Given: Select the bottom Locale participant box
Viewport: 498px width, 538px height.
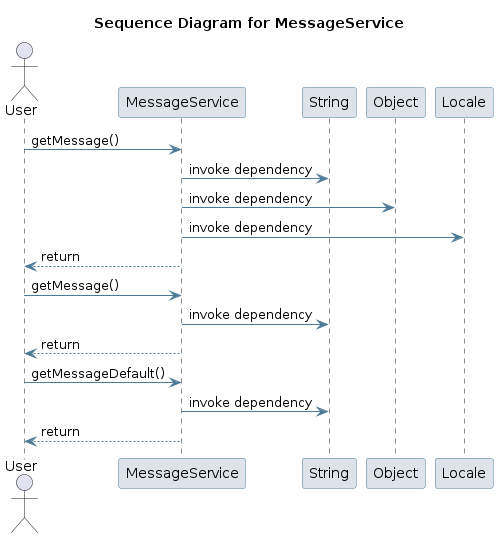Looking at the screenshot, I should coord(464,473).
